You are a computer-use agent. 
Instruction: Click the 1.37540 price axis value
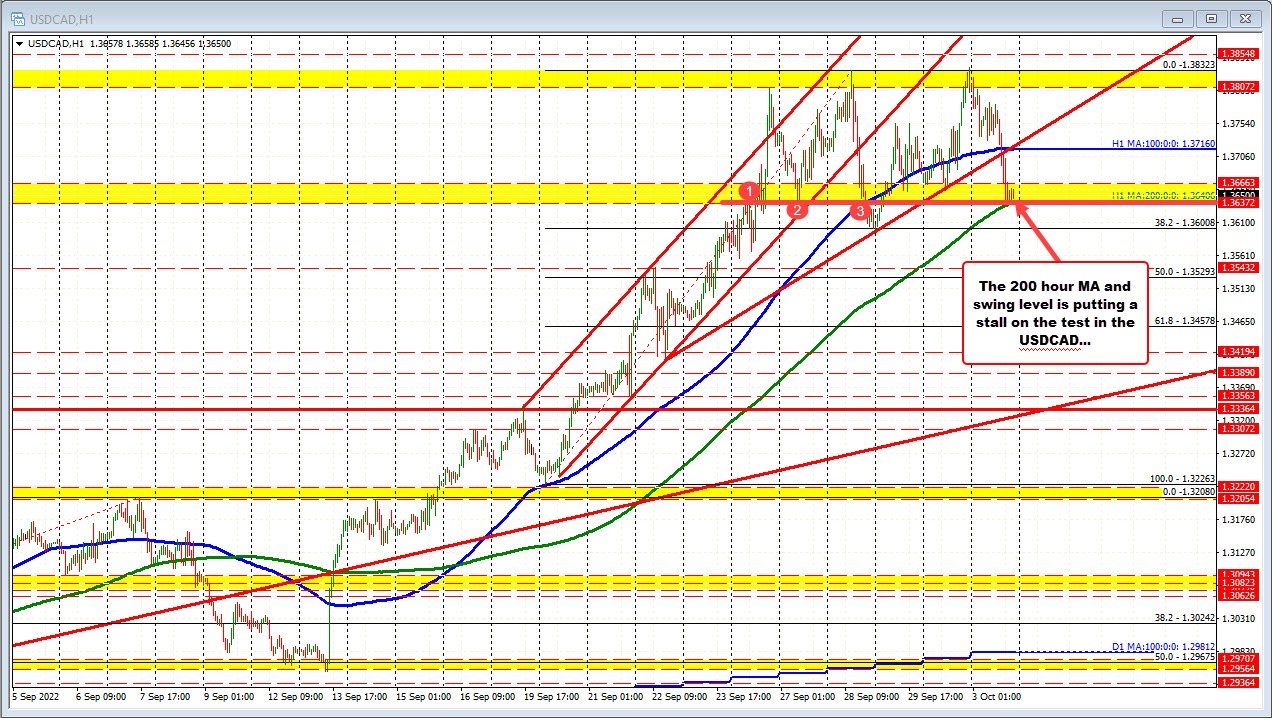(1240, 123)
